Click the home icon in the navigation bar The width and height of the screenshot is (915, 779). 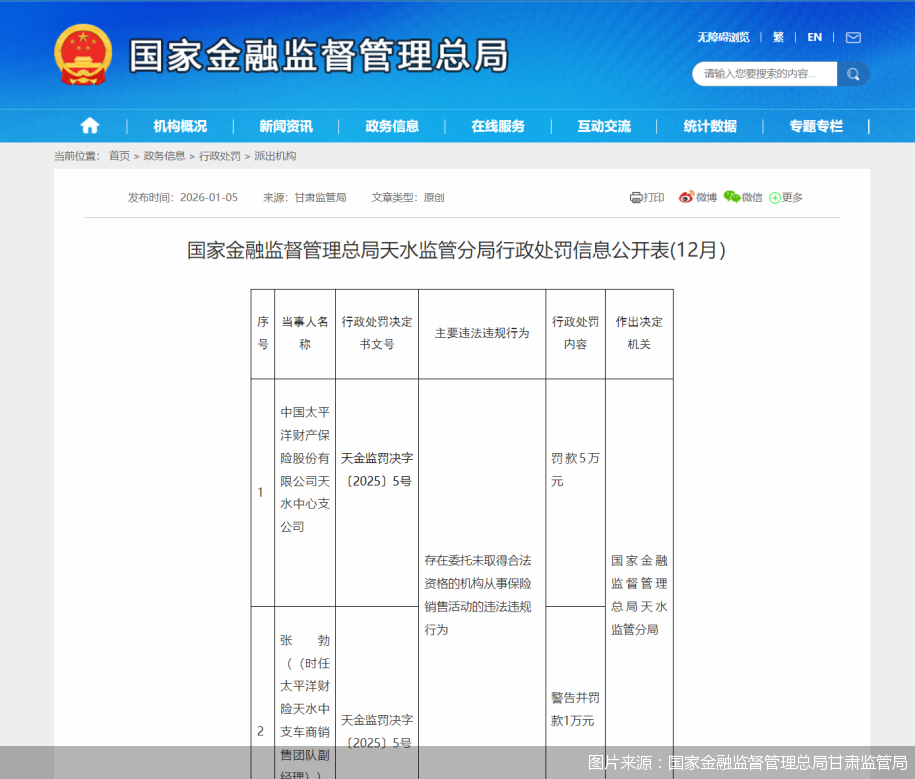click(x=89, y=126)
